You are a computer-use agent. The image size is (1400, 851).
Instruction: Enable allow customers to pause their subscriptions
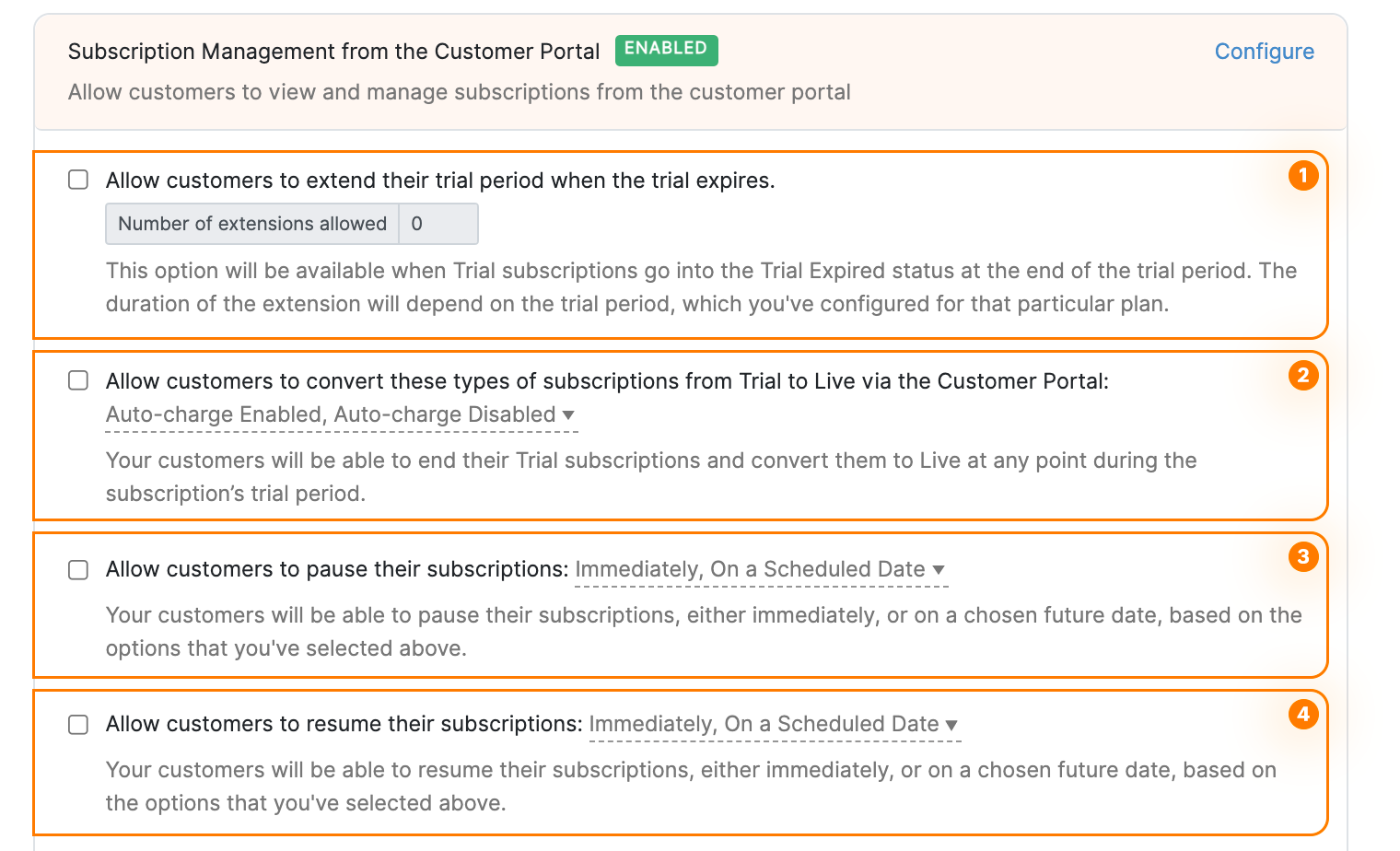click(x=77, y=570)
